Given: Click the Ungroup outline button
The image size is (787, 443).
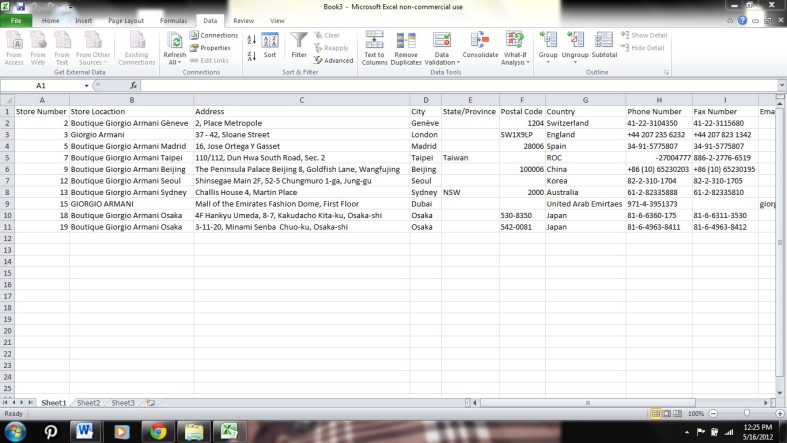Looking at the screenshot, I should pos(575,44).
